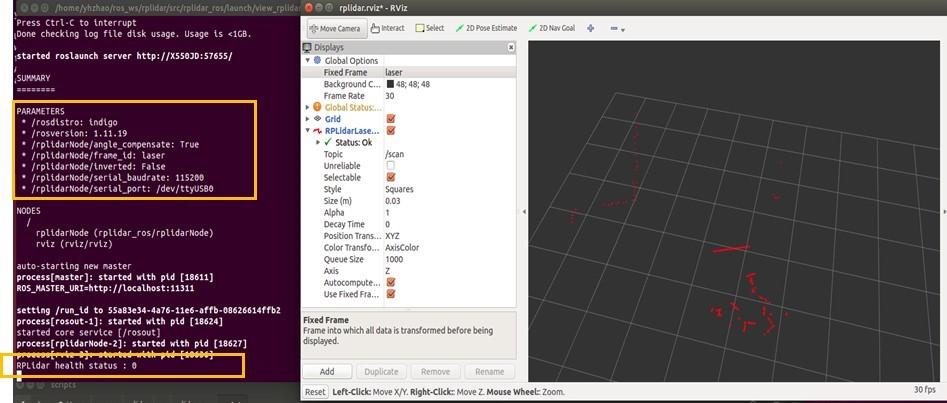
Task: Click the Reset button
Action: click(x=315, y=392)
